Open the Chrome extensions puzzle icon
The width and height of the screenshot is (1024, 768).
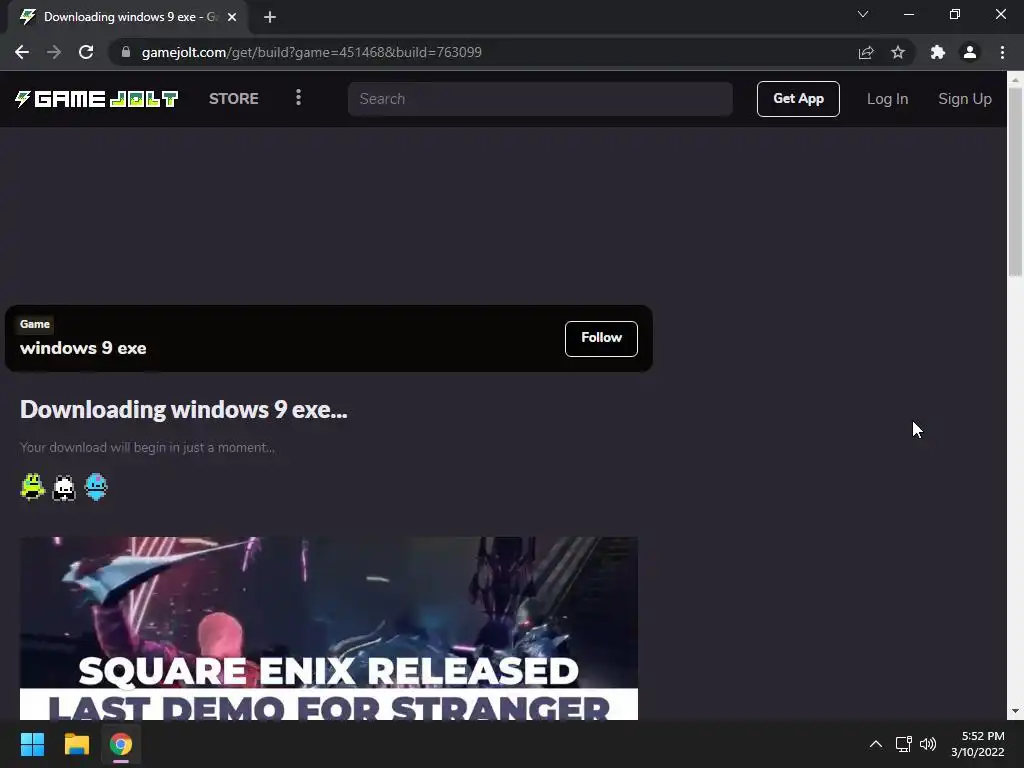click(x=938, y=52)
